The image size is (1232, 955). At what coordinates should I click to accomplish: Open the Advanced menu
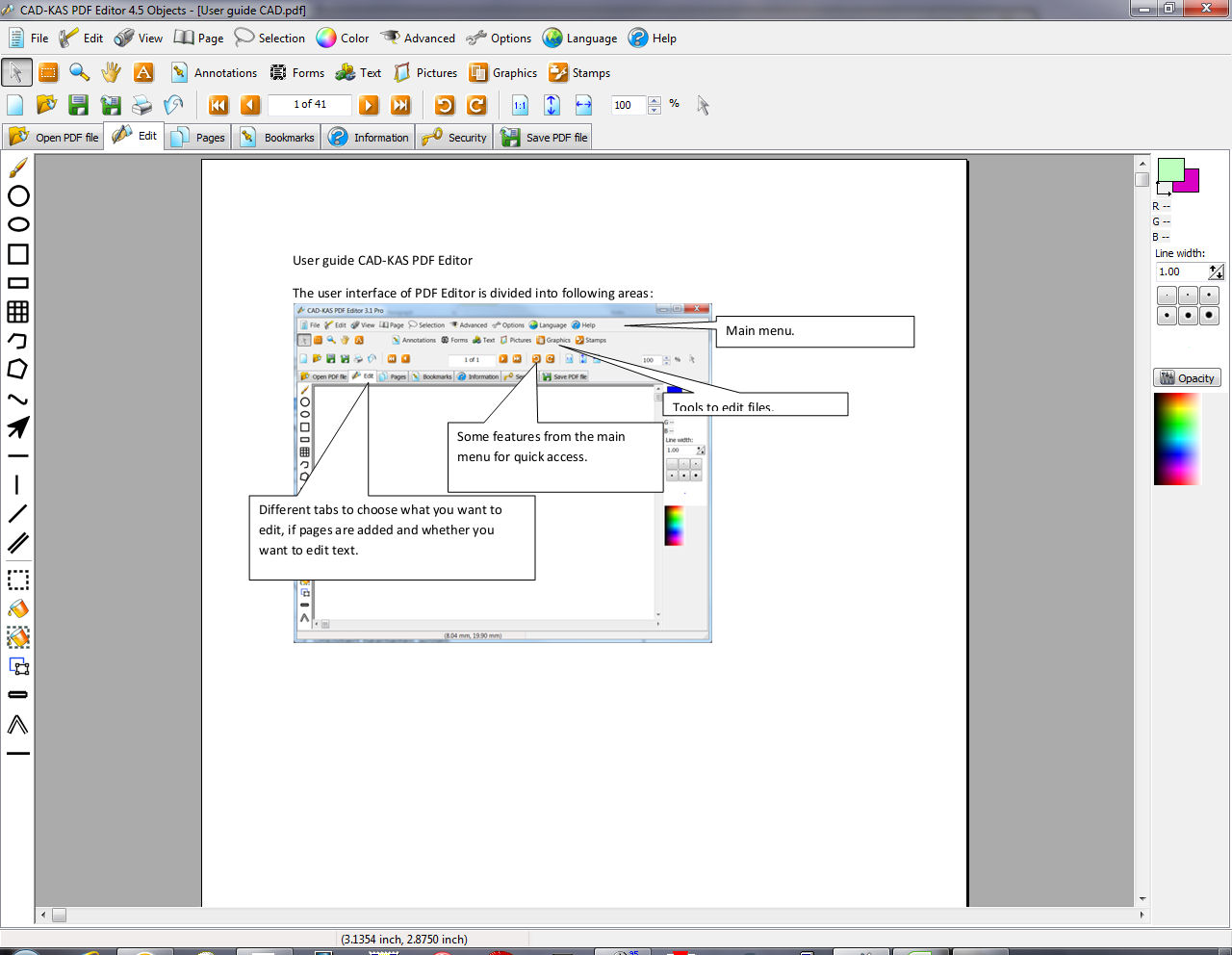(418, 39)
